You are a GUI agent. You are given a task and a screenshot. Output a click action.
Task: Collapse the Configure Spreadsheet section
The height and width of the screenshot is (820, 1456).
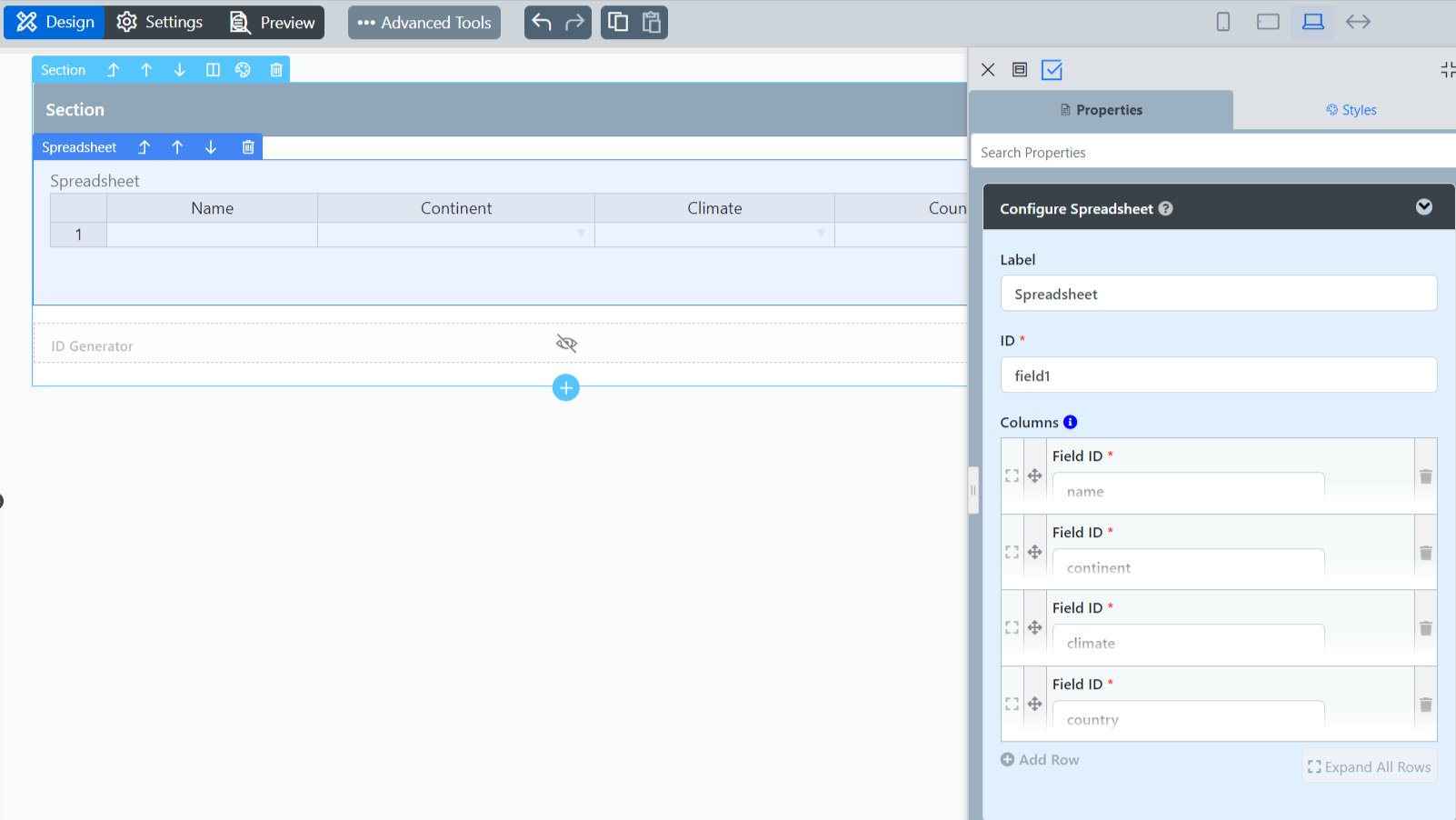(x=1423, y=207)
